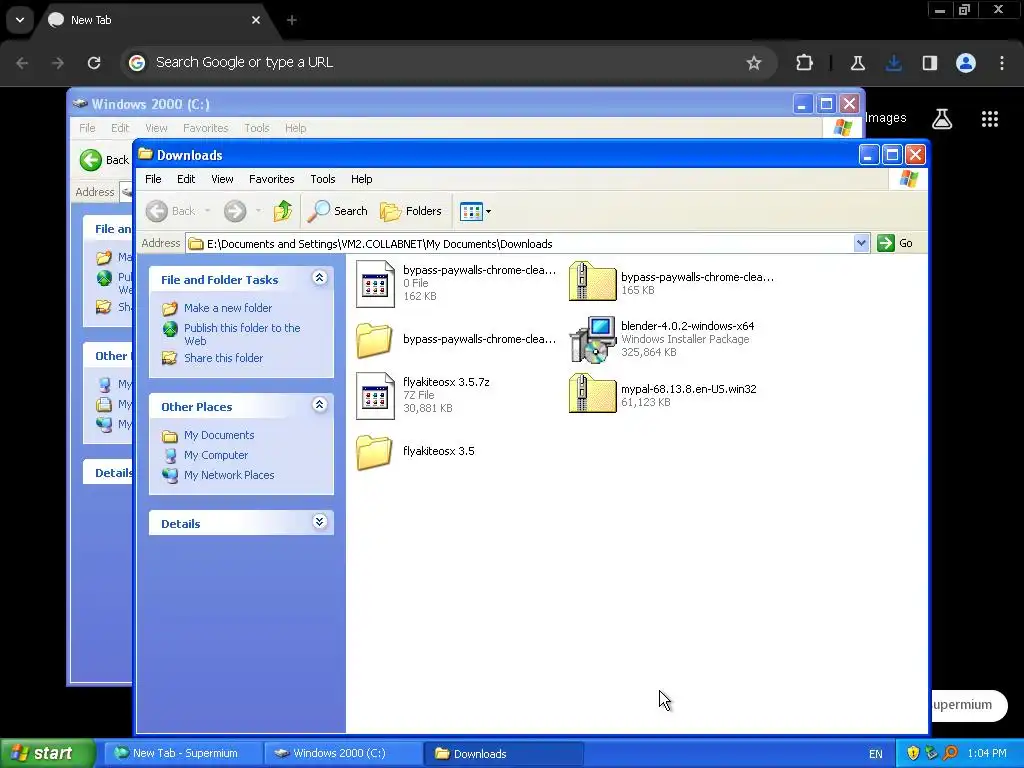Collapse the File and Folder Tasks panel
The height and width of the screenshot is (768, 1024).
[x=319, y=278]
